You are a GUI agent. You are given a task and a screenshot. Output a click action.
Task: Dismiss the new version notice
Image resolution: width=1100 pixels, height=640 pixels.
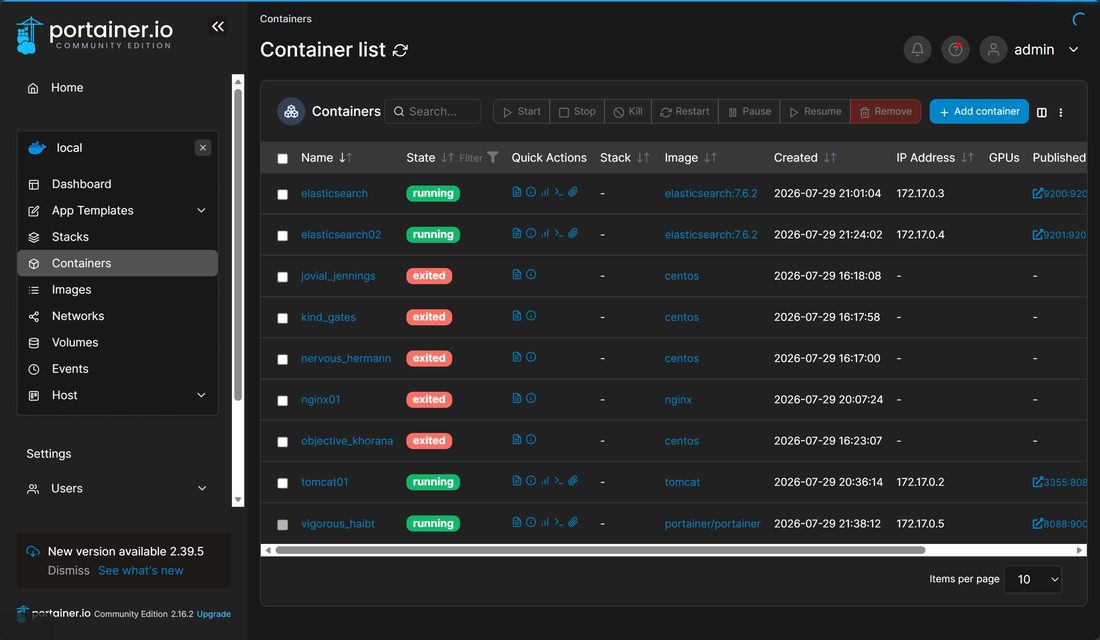pos(69,571)
